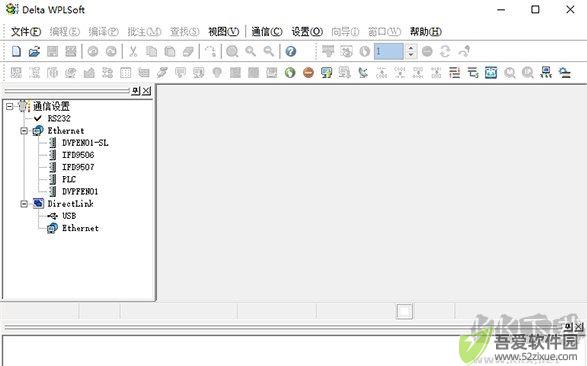Select Ethernet entry under DirectLink
587x366 pixels.
(80, 228)
